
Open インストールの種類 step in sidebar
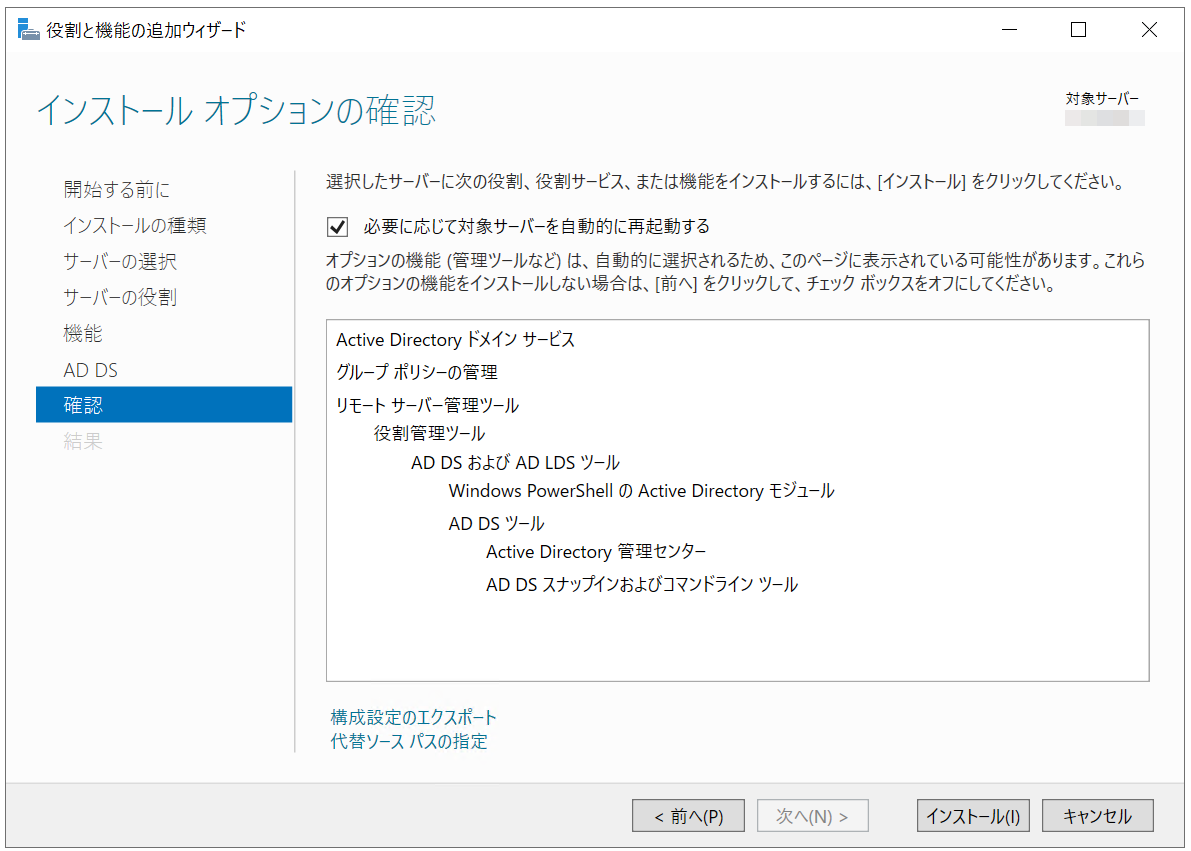tap(134, 226)
